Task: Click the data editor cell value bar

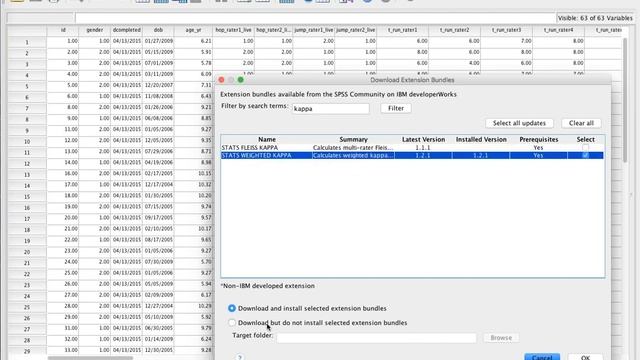Action: pyautogui.click(x=316, y=18)
